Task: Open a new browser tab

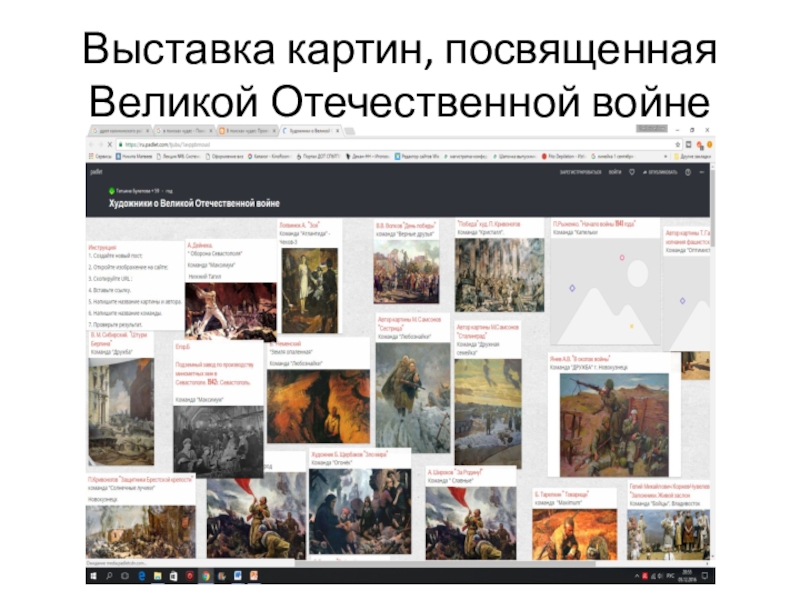Action: (350, 132)
